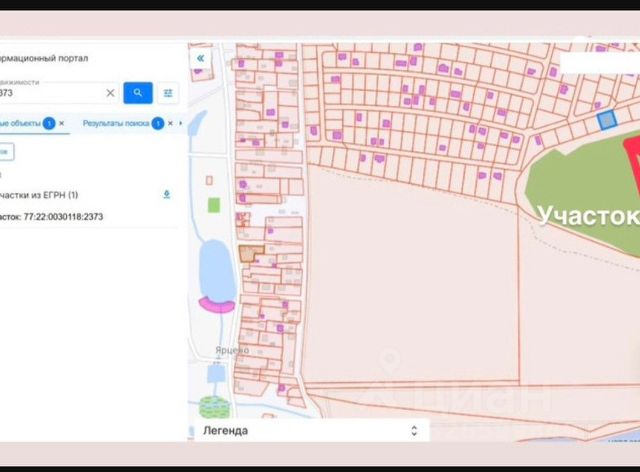Click the 'Ярцево' map label

click(232, 350)
